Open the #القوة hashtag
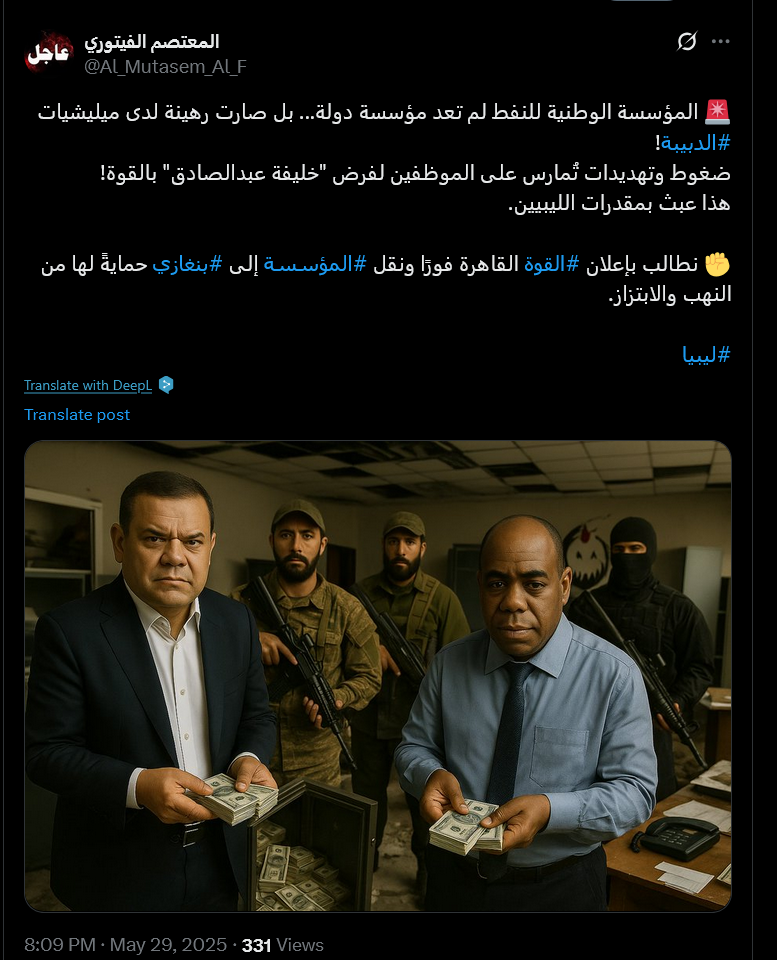Viewport: 777px width, 960px height. (551, 264)
